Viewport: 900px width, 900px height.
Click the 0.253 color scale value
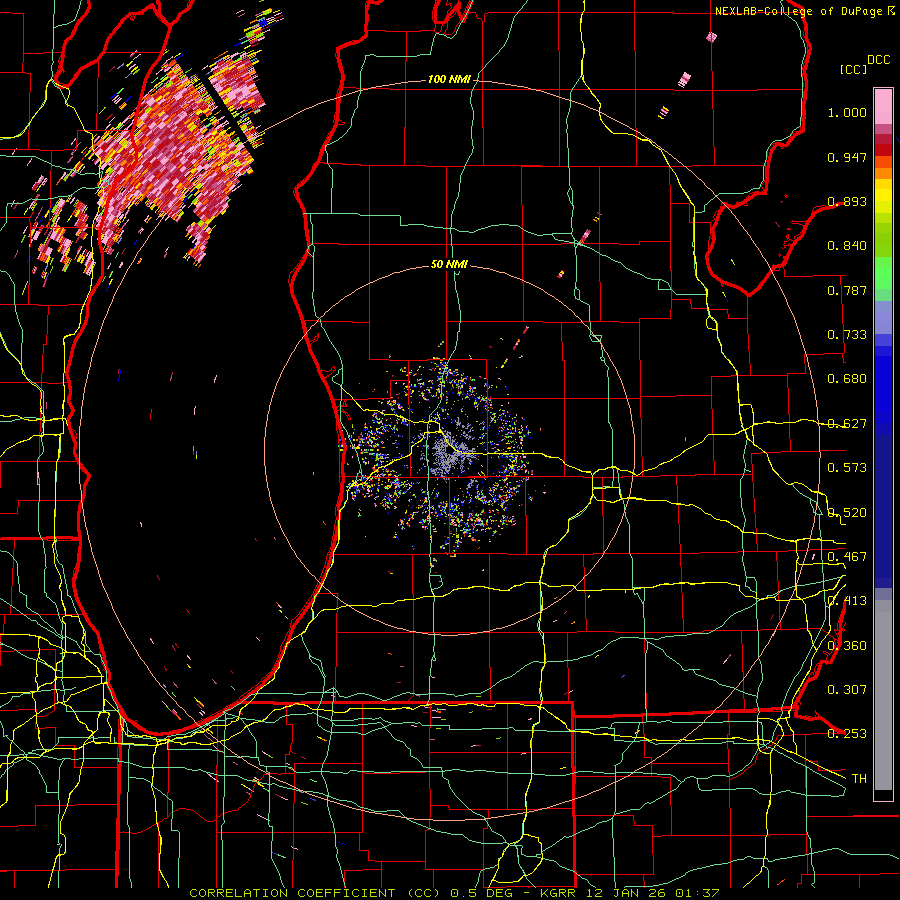click(847, 734)
